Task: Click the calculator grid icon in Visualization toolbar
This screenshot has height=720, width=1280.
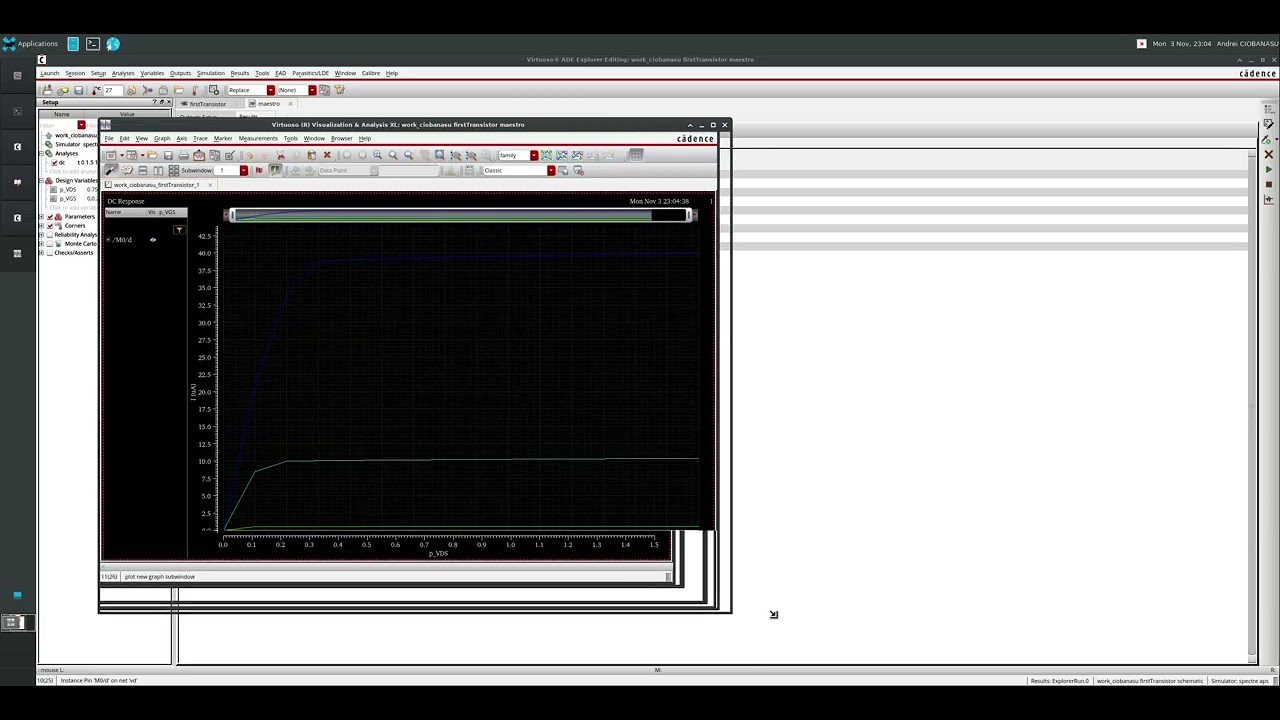Action: click(636, 155)
